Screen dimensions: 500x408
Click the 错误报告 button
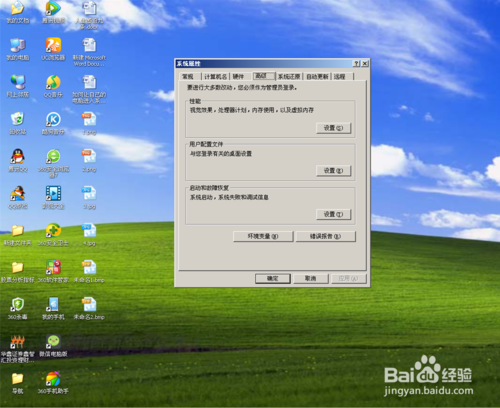[326, 236]
